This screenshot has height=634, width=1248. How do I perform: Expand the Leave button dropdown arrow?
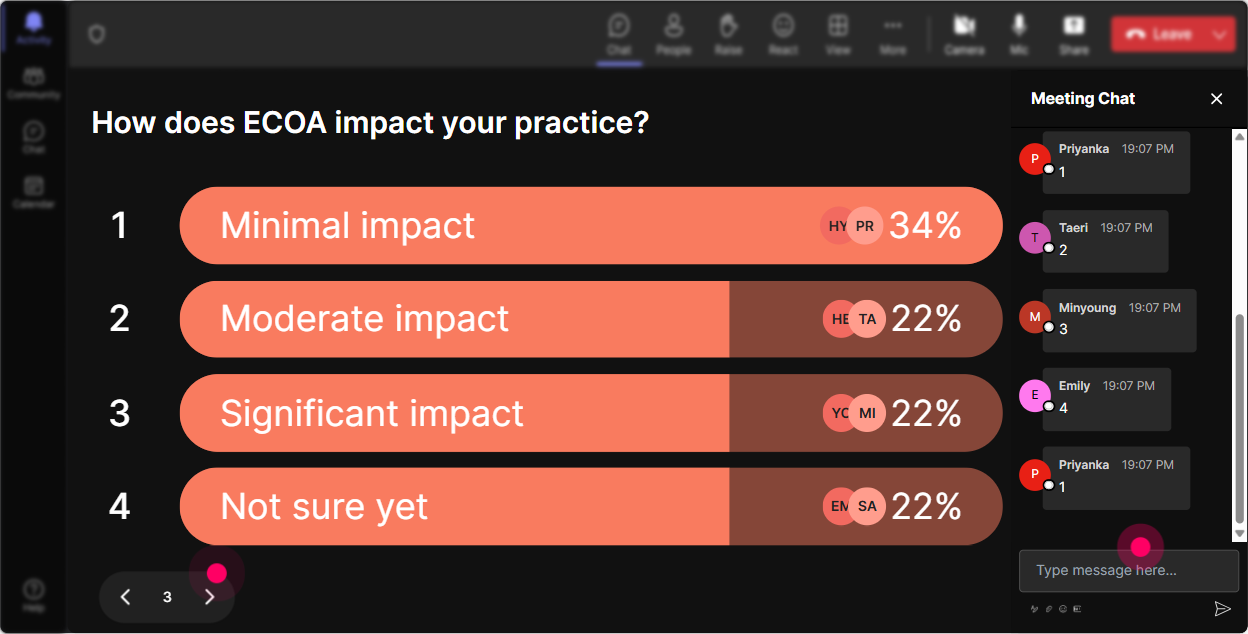pos(1219,34)
